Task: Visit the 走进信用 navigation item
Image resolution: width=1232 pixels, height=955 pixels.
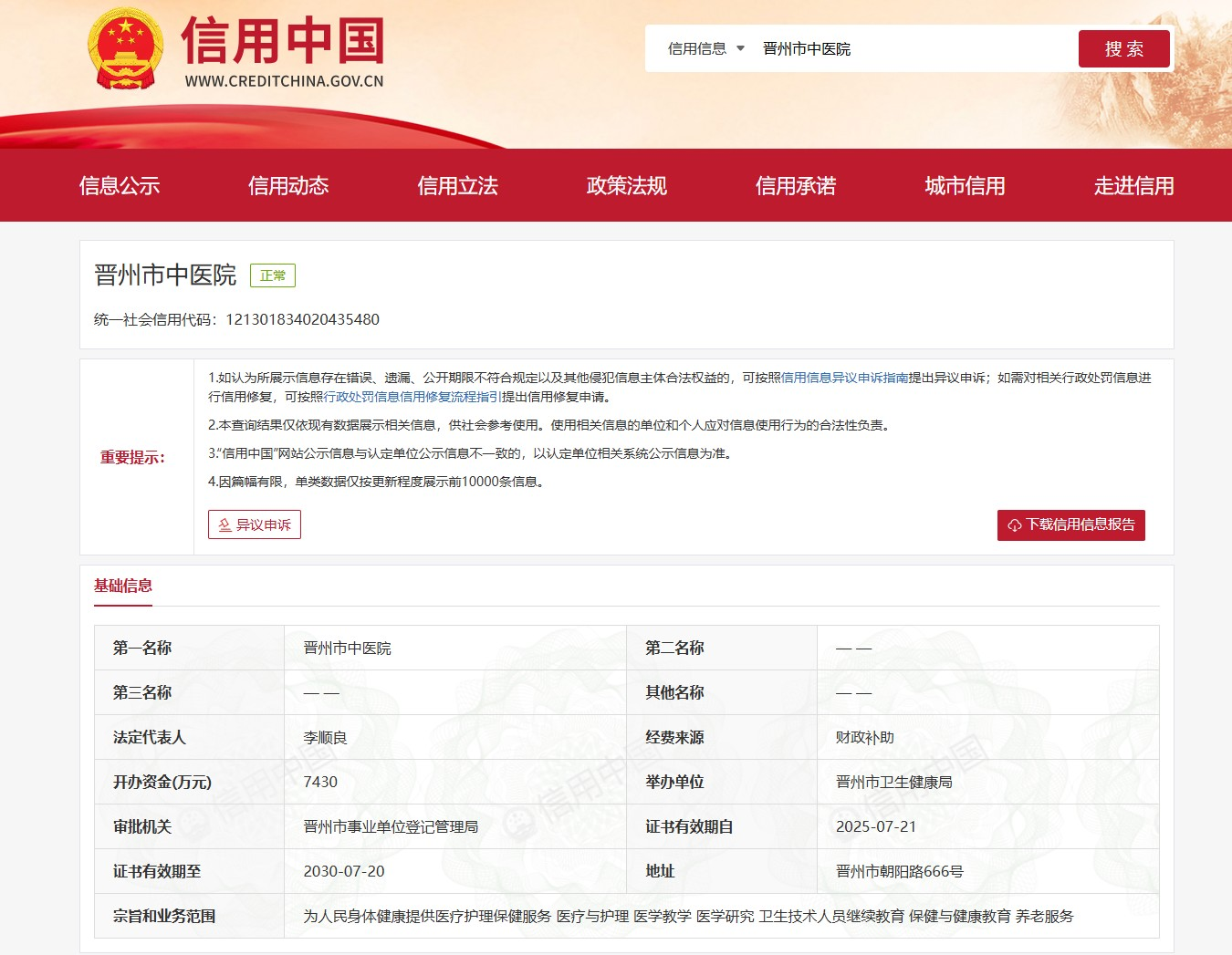Action: click(x=1133, y=186)
